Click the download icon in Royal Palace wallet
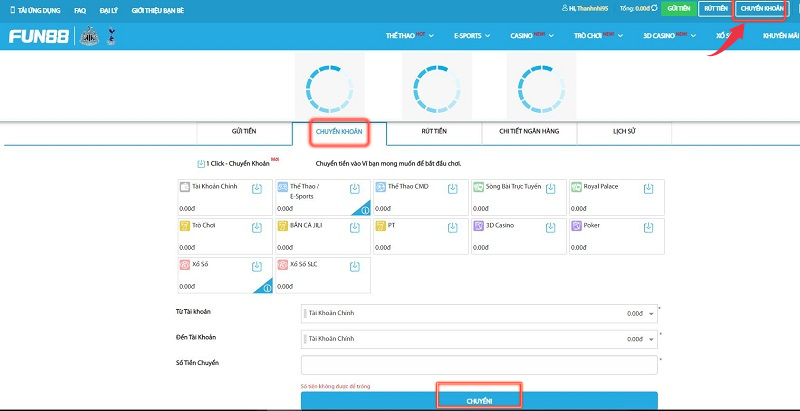Viewport: 800px width, 411px height. coord(649,188)
